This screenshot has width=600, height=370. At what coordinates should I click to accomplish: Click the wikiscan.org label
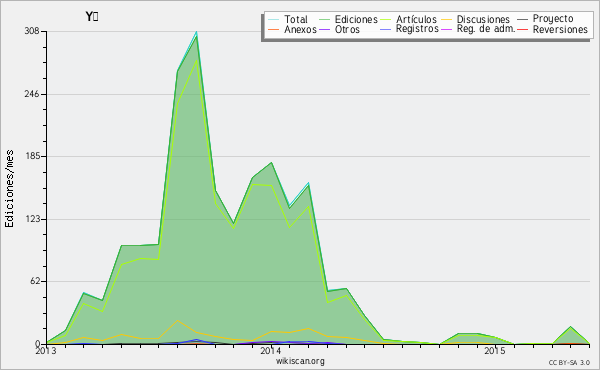click(300, 361)
